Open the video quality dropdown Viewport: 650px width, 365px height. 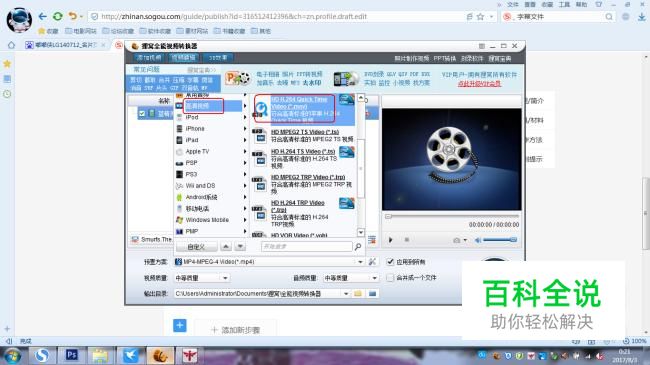(x=225, y=278)
